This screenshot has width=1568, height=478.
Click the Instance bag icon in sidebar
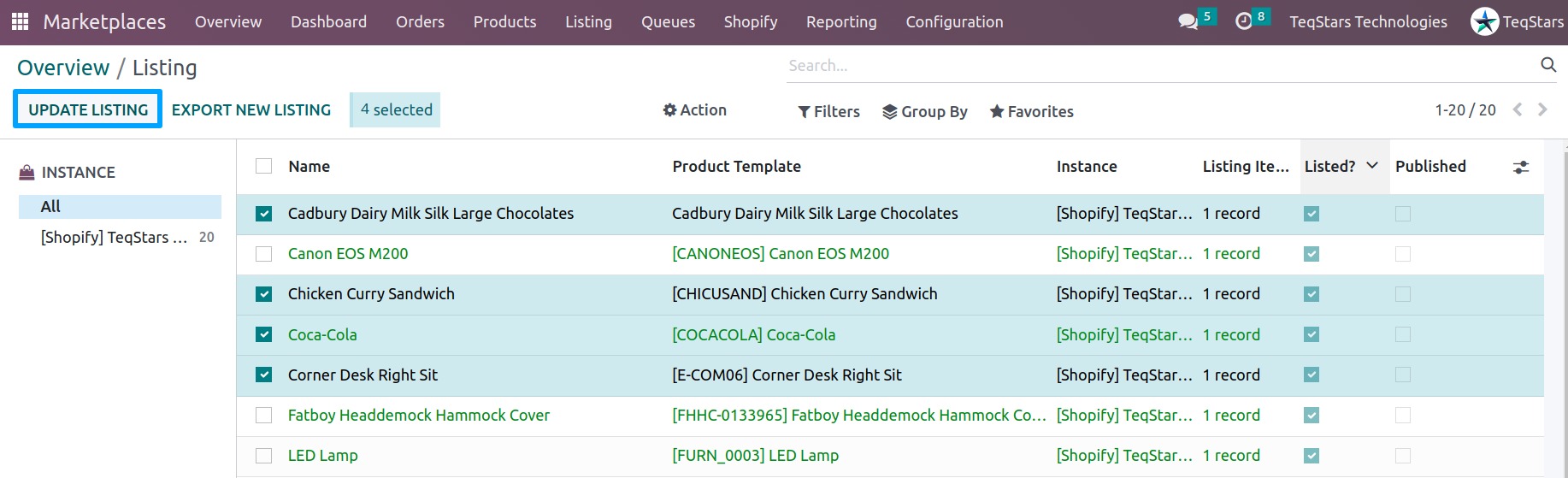point(27,172)
